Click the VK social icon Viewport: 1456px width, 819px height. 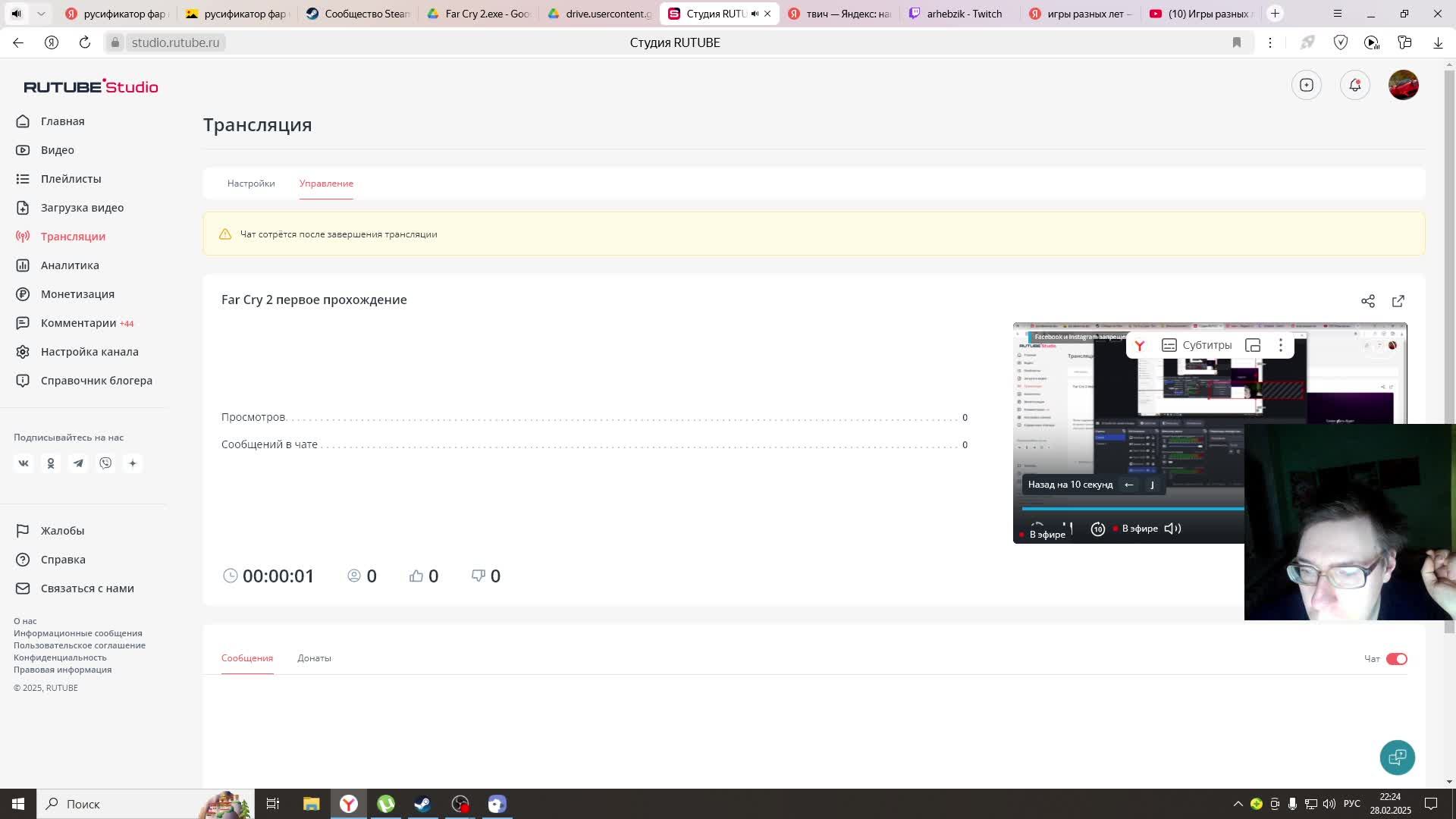click(24, 463)
